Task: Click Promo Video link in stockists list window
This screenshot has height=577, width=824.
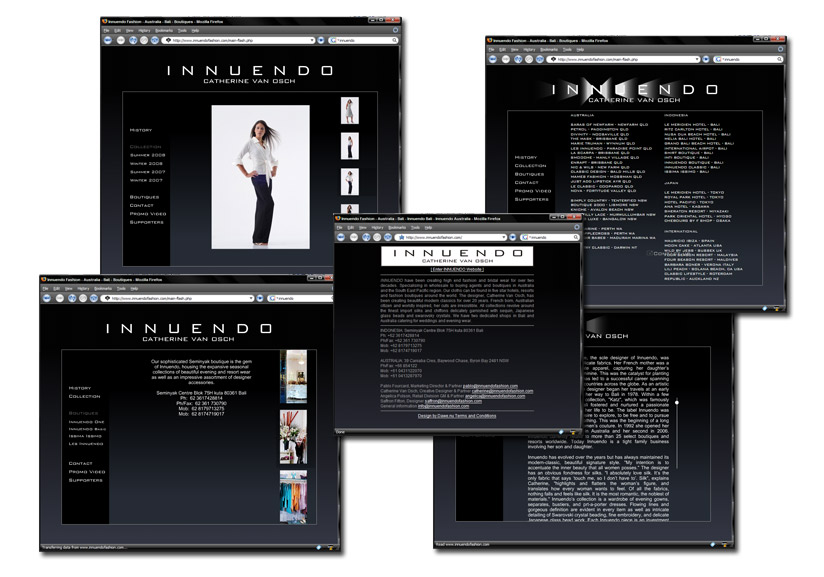Action: (533, 191)
